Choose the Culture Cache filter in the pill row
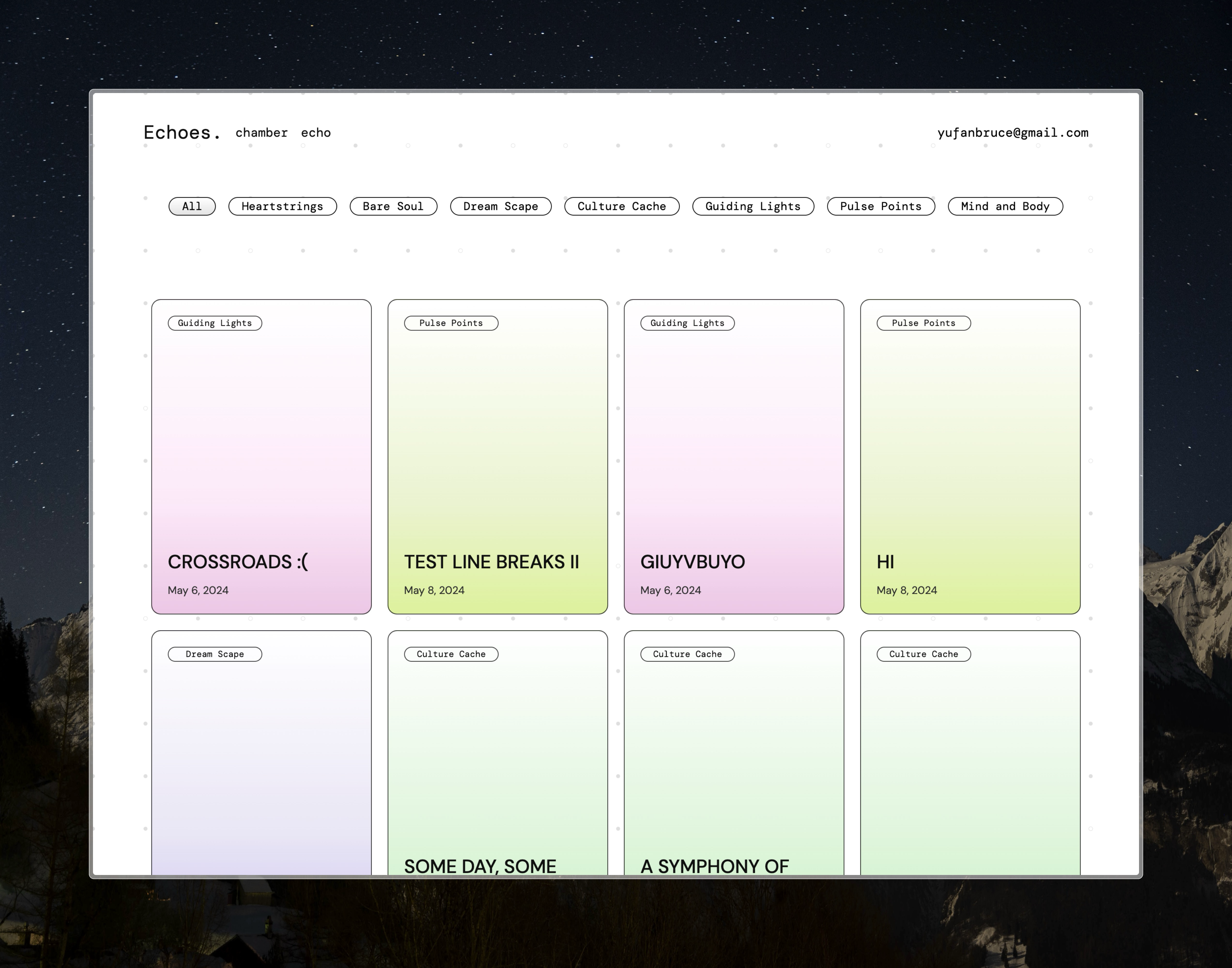Viewport: 1232px width, 968px height. tap(622, 206)
